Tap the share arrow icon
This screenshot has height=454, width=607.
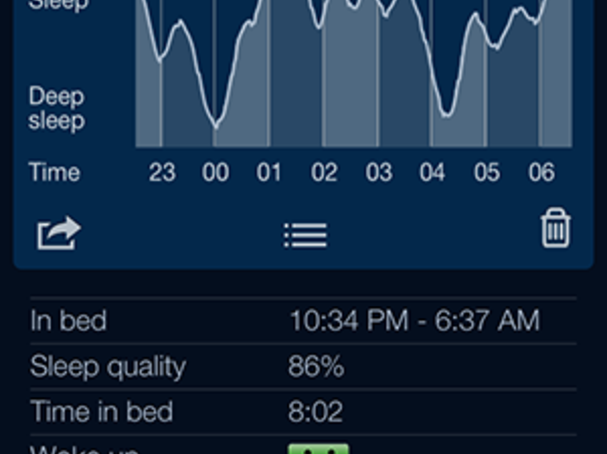point(58,233)
